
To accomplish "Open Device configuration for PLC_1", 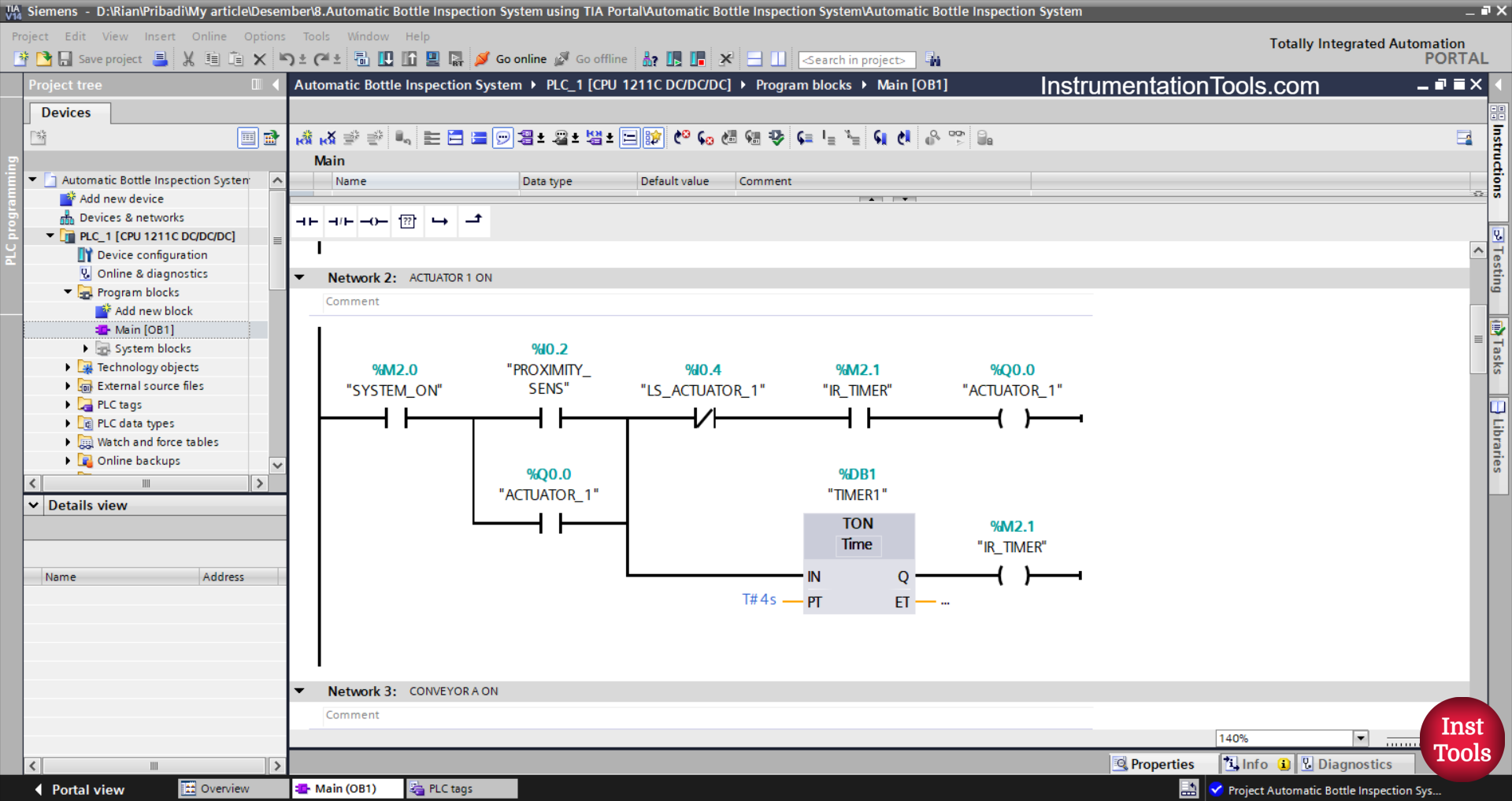I will 152,254.
